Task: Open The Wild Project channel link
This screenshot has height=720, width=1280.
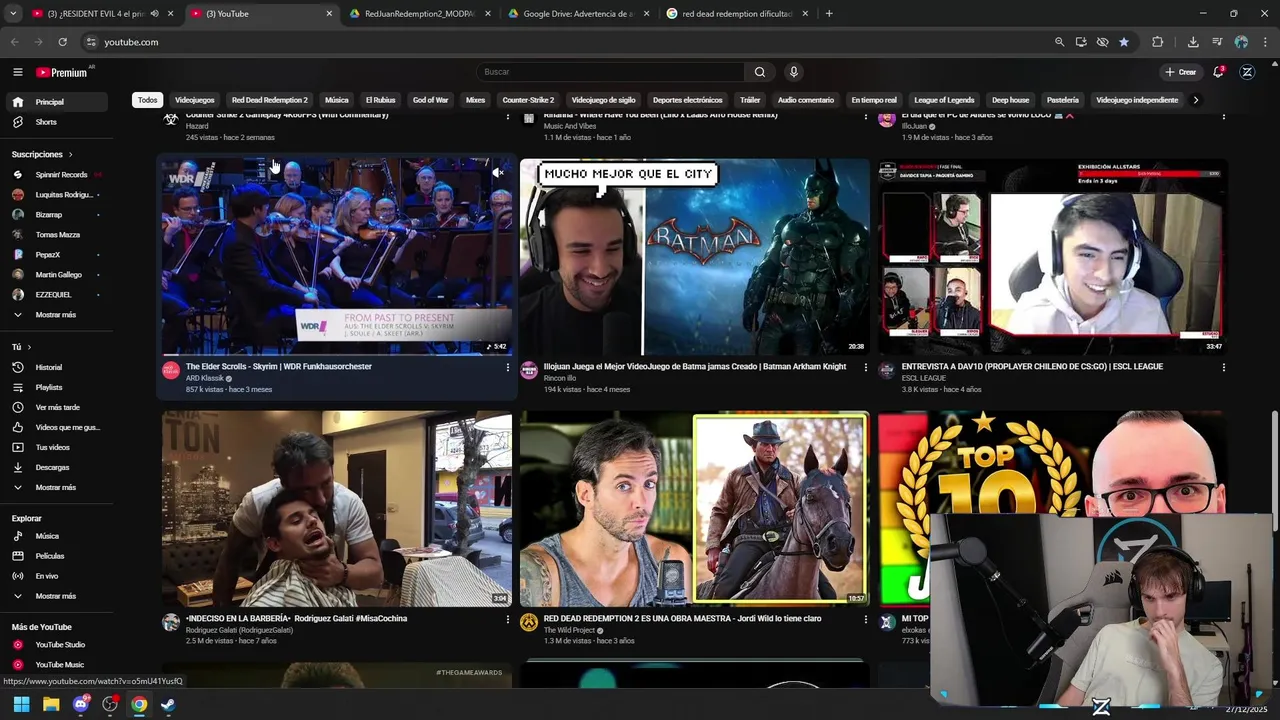Action: (x=569, y=630)
